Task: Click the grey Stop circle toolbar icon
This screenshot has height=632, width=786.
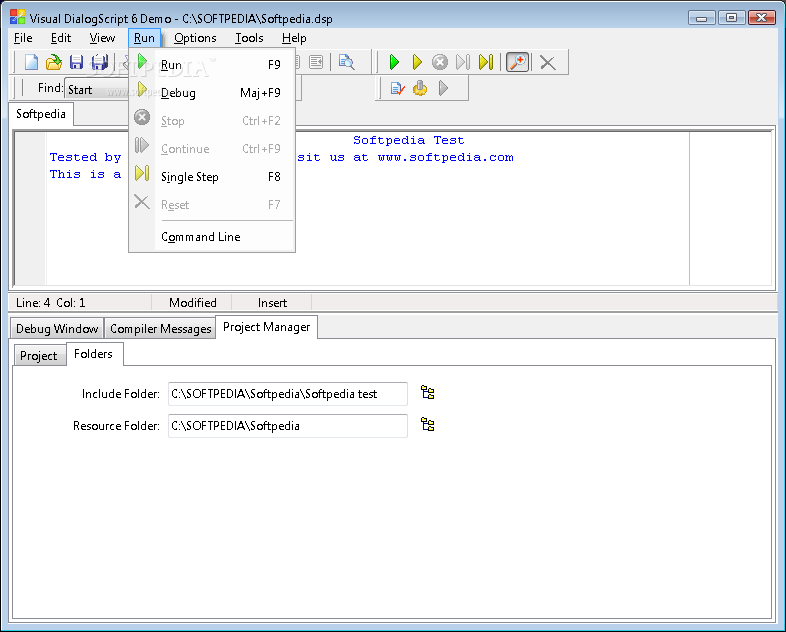Action: point(440,62)
